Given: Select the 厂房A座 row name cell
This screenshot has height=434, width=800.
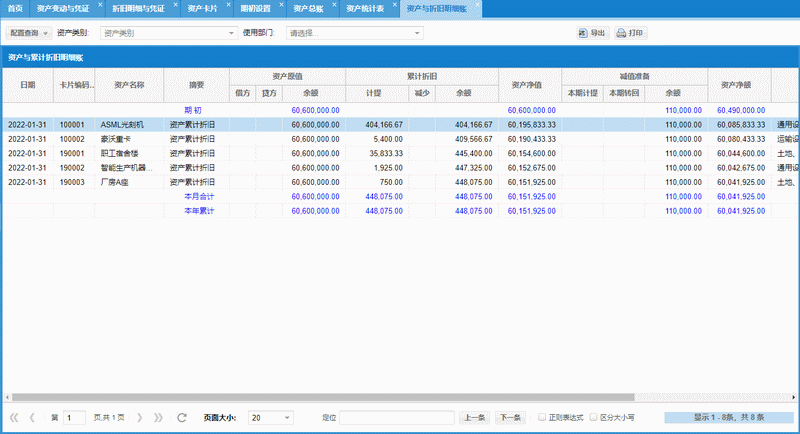Looking at the screenshot, I should pos(129,182).
